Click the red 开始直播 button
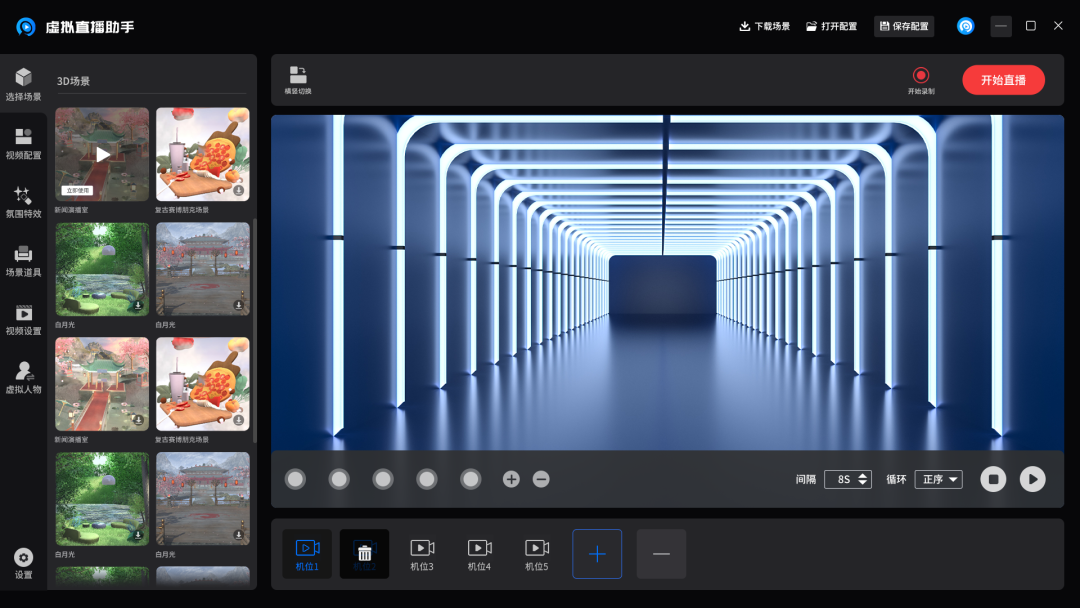Viewport: 1080px width, 608px height. coord(1003,80)
